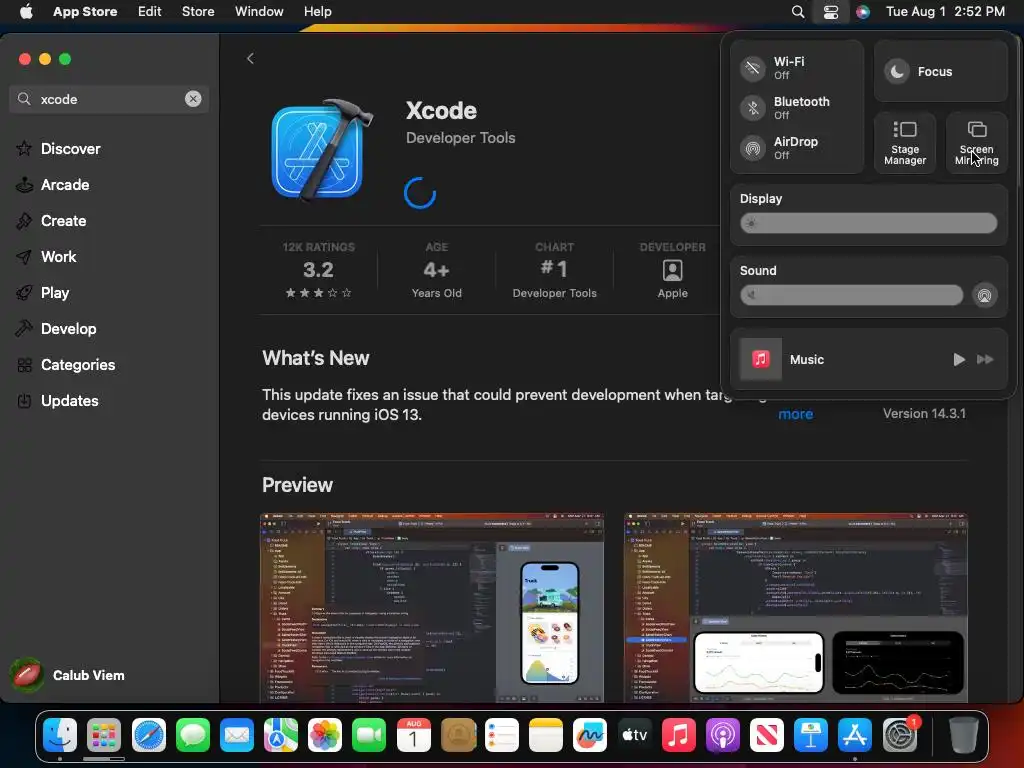The image size is (1024, 768).
Task: Open second Xcode preview screenshot
Action: pos(795,608)
